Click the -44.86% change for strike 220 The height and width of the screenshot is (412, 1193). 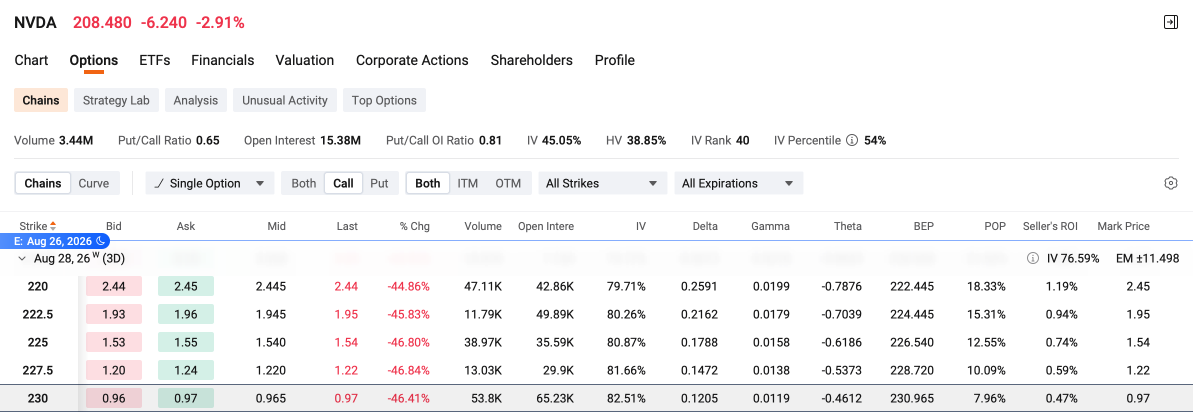click(x=408, y=287)
